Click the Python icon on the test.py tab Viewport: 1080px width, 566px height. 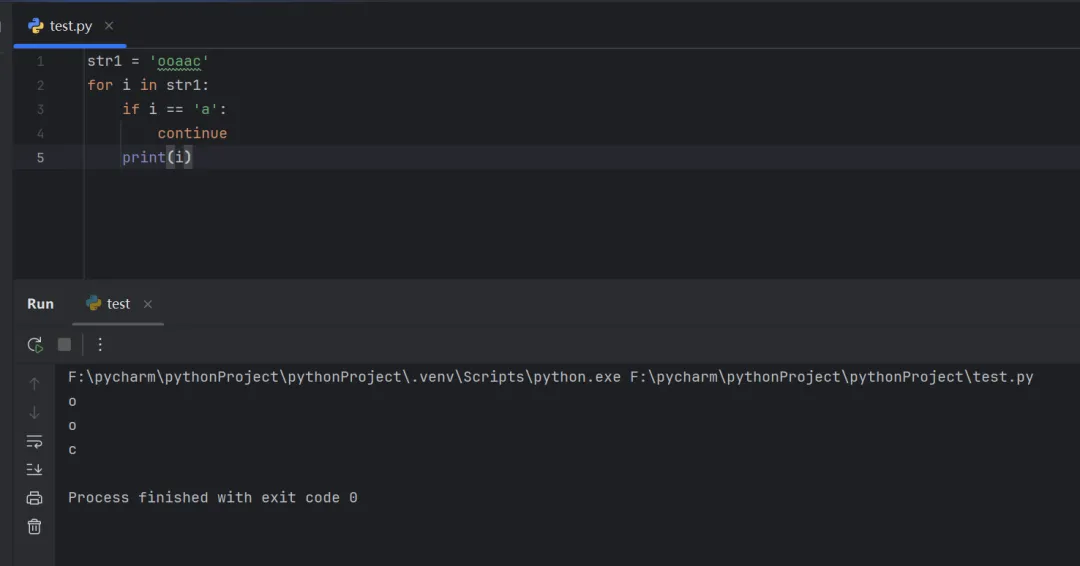pos(36,26)
